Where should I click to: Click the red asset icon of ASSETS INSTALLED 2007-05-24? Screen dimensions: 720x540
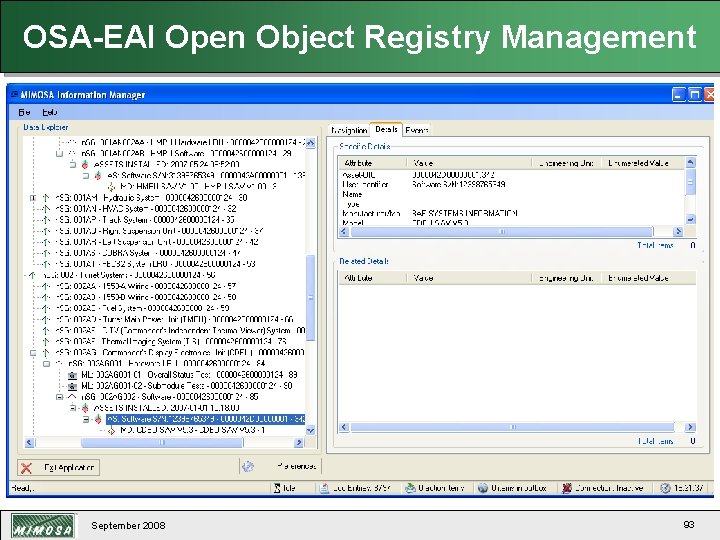click(85, 164)
